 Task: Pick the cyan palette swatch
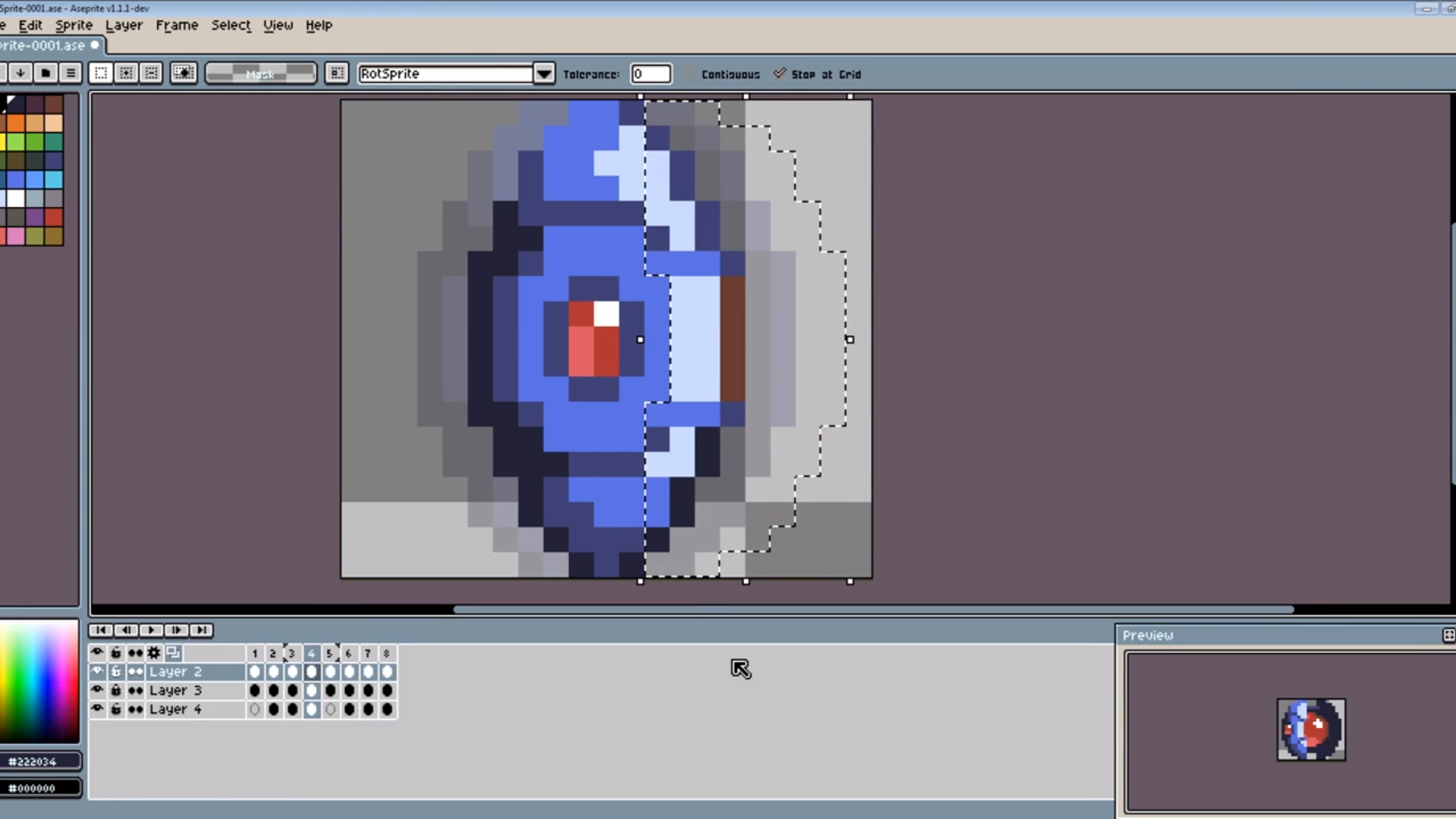(x=53, y=179)
